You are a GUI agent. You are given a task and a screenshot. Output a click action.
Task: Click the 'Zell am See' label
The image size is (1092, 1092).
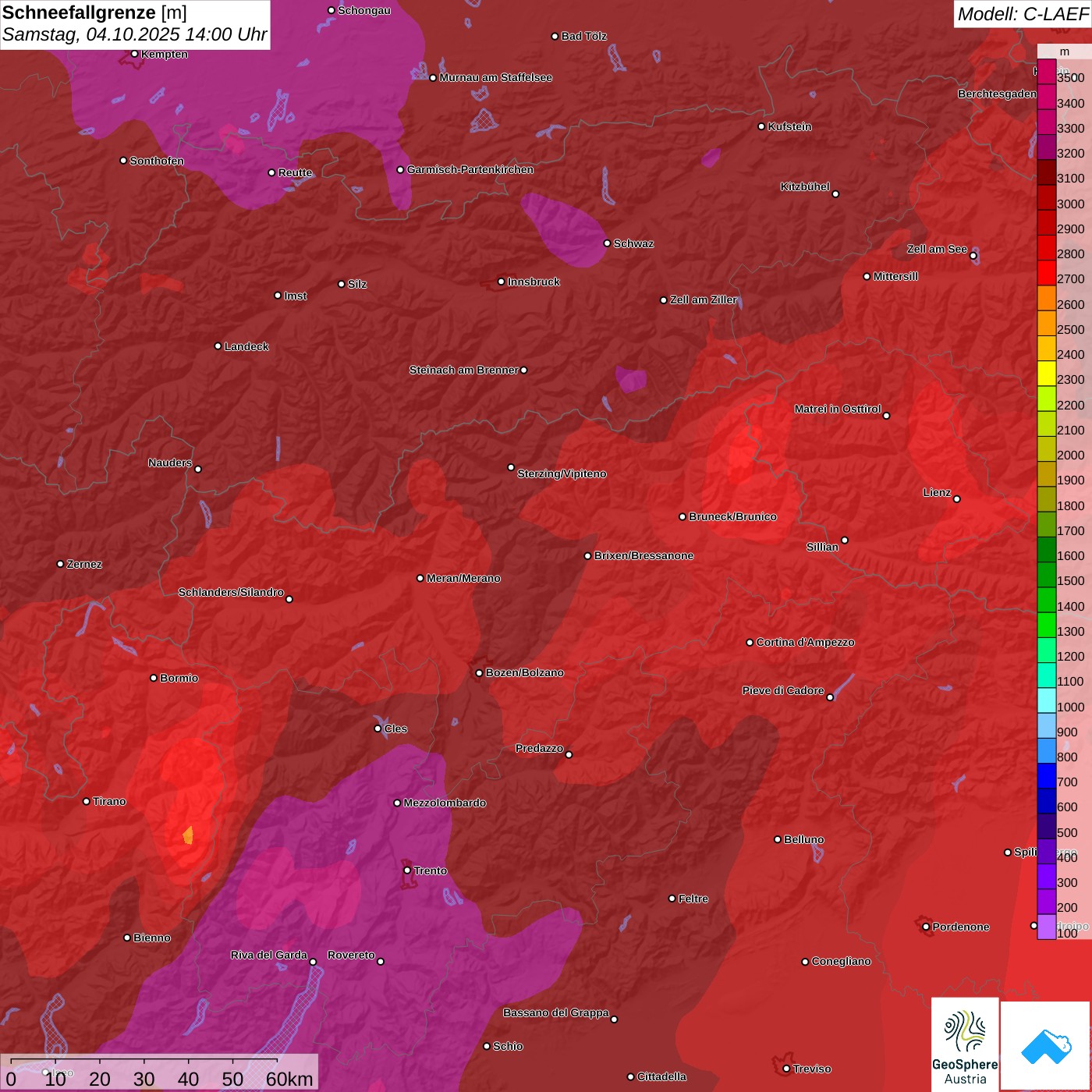937,249
